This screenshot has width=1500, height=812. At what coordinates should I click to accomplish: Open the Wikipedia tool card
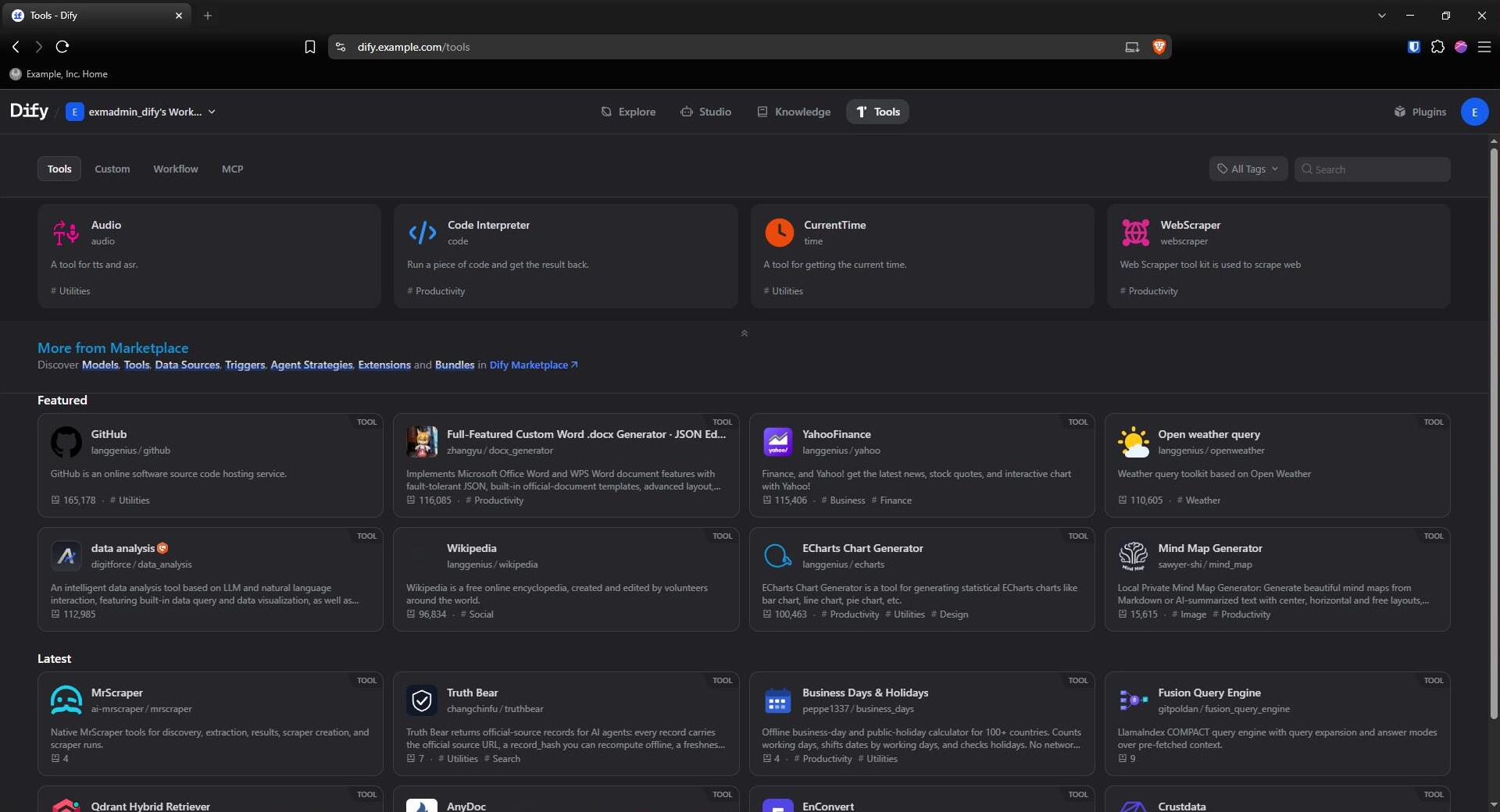point(566,579)
